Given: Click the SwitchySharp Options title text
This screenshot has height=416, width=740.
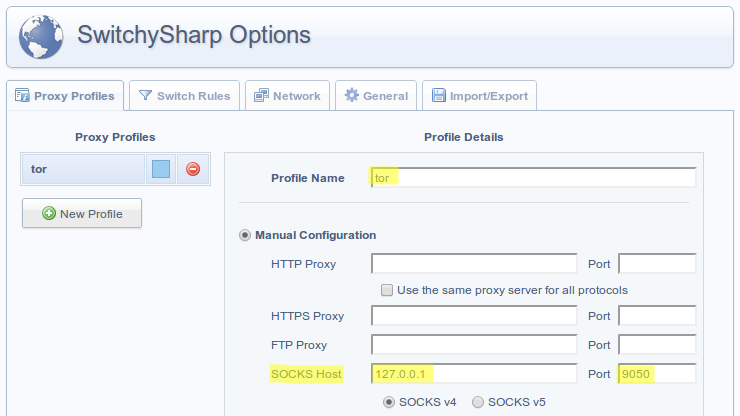Looking at the screenshot, I should pos(194,35).
